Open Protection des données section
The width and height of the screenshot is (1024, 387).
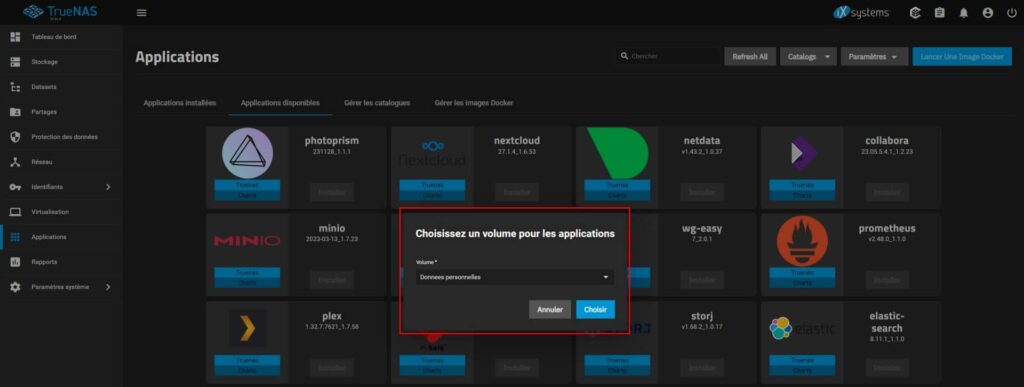(x=61, y=137)
